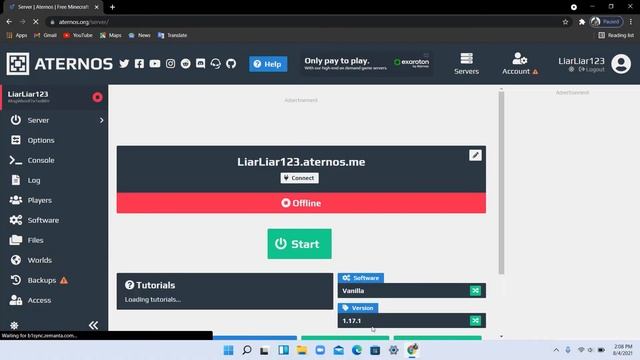Open Windows Start menu
This screenshot has width=640, height=360.
click(x=229, y=350)
